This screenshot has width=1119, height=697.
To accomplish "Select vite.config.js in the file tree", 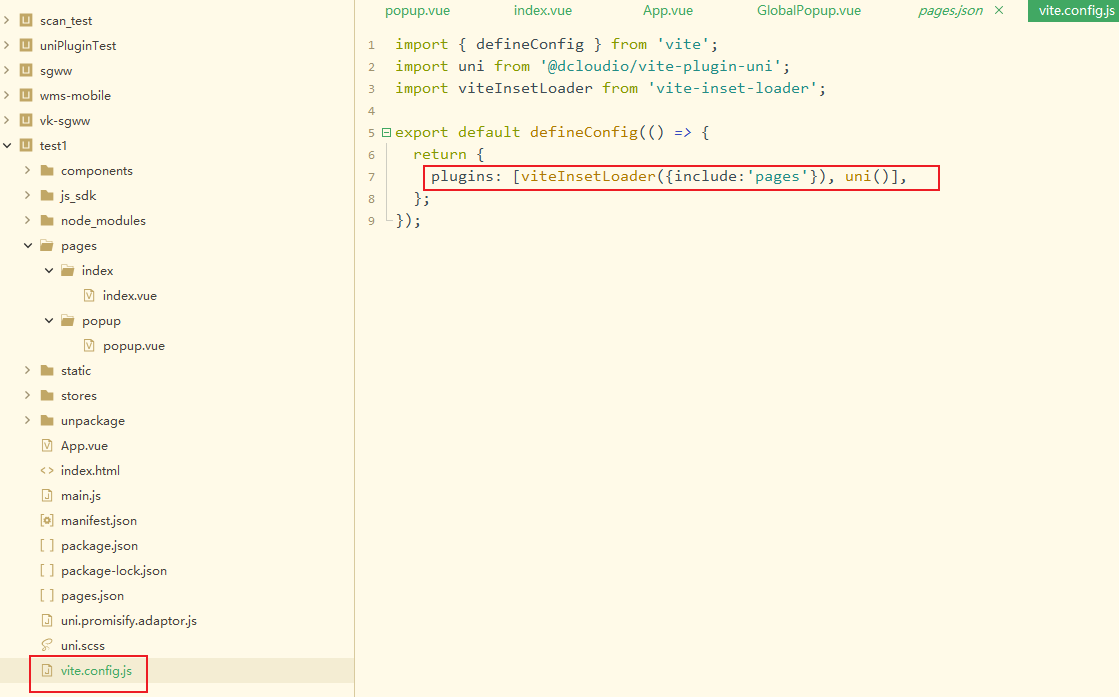I will 96,670.
